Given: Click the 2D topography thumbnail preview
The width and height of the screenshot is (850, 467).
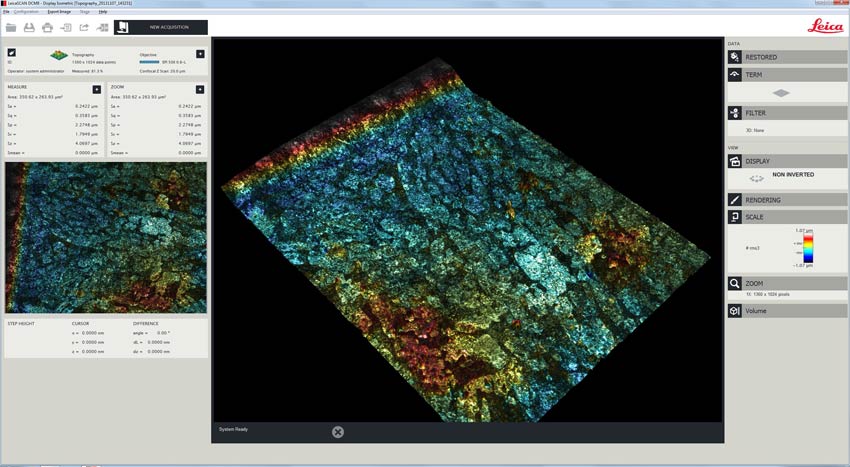Looking at the screenshot, I should click(x=105, y=238).
